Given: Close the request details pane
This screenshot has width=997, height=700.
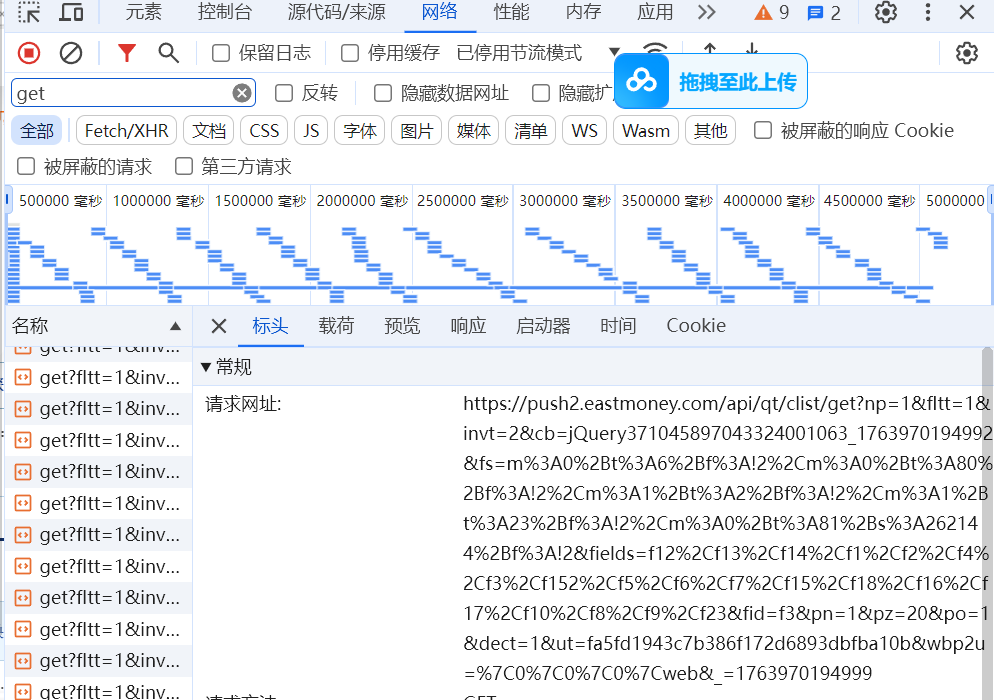Looking at the screenshot, I should tap(219, 326).
